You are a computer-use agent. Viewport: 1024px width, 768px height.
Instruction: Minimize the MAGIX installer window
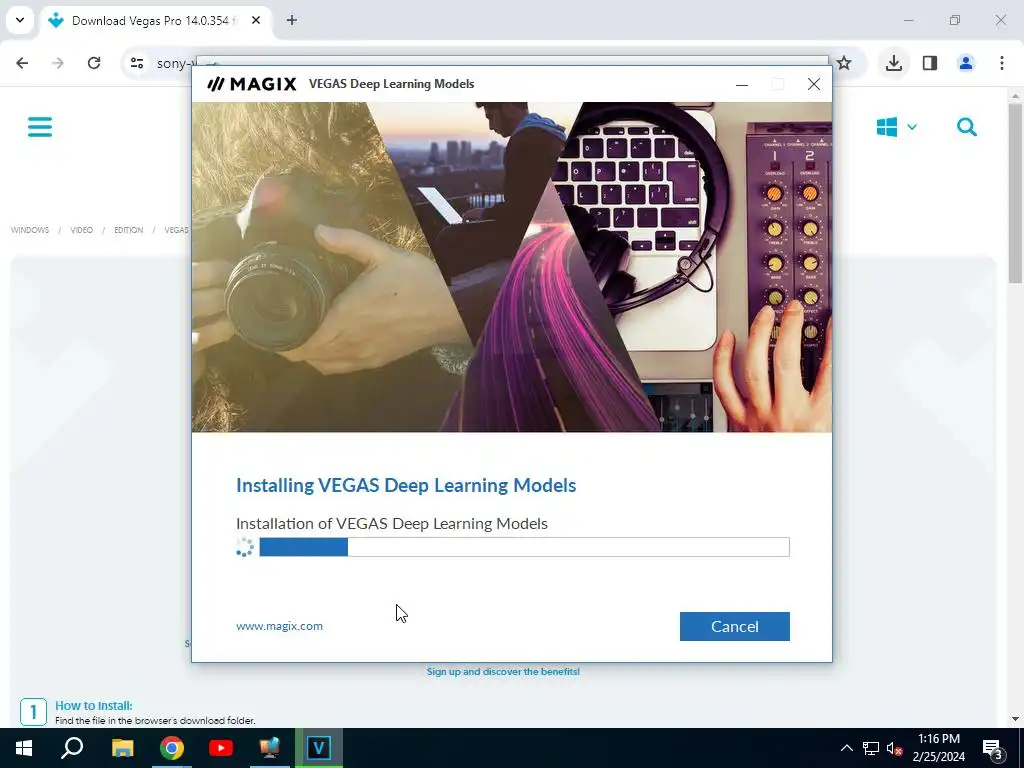[741, 84]
